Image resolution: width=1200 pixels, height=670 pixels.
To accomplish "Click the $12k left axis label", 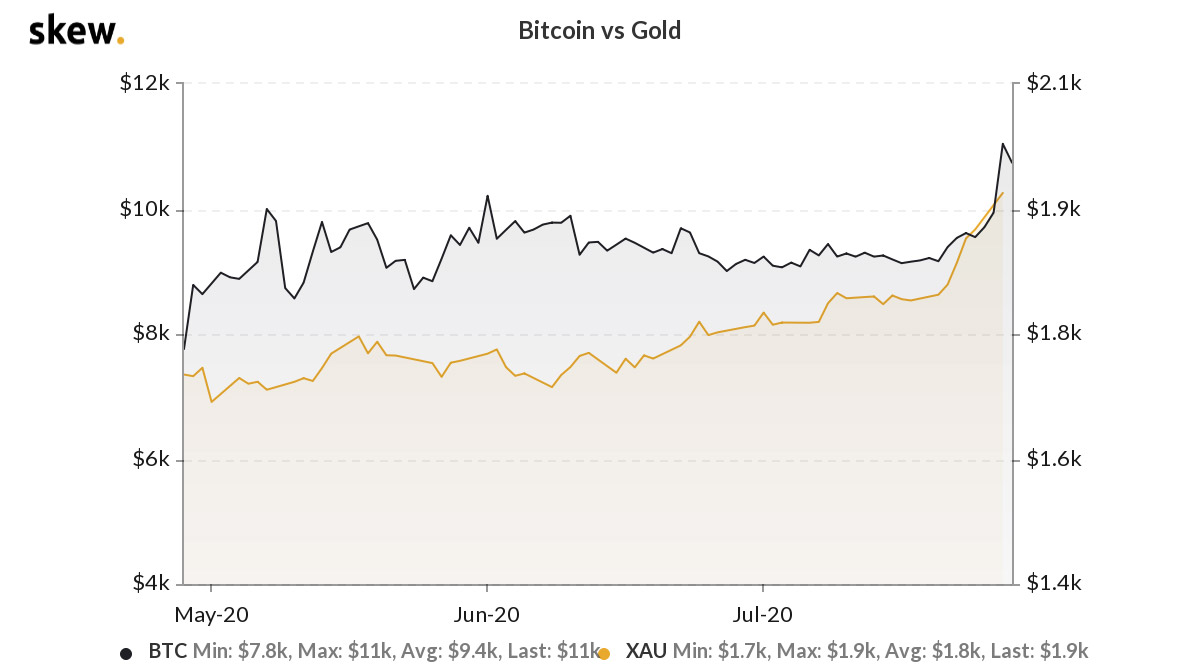I will click(x=145, y=85).
